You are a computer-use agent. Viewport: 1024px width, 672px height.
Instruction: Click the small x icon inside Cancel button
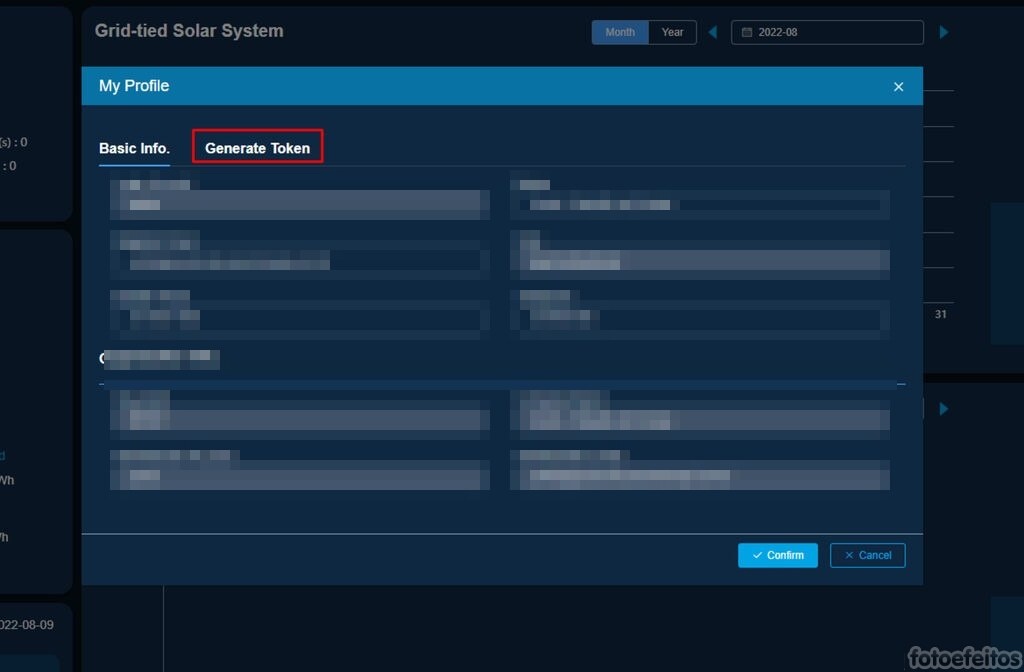849,555
